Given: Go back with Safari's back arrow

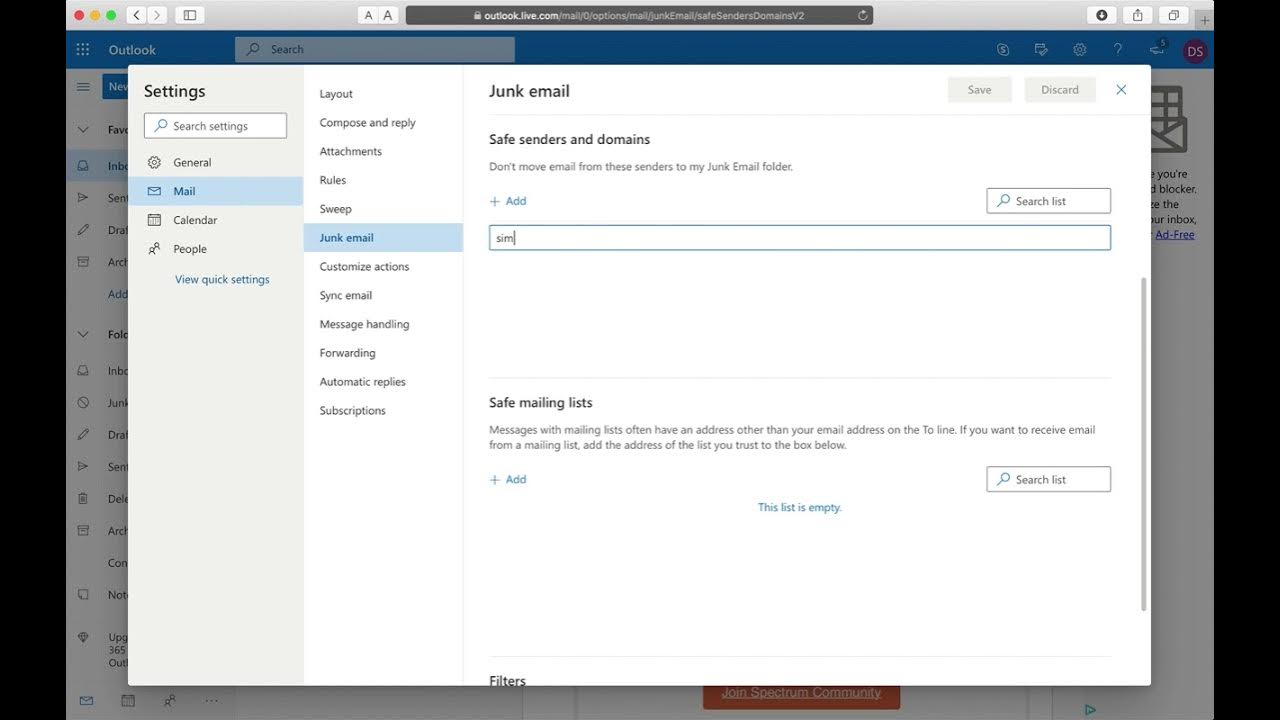Looking at the screenshot, I should 136,15.
